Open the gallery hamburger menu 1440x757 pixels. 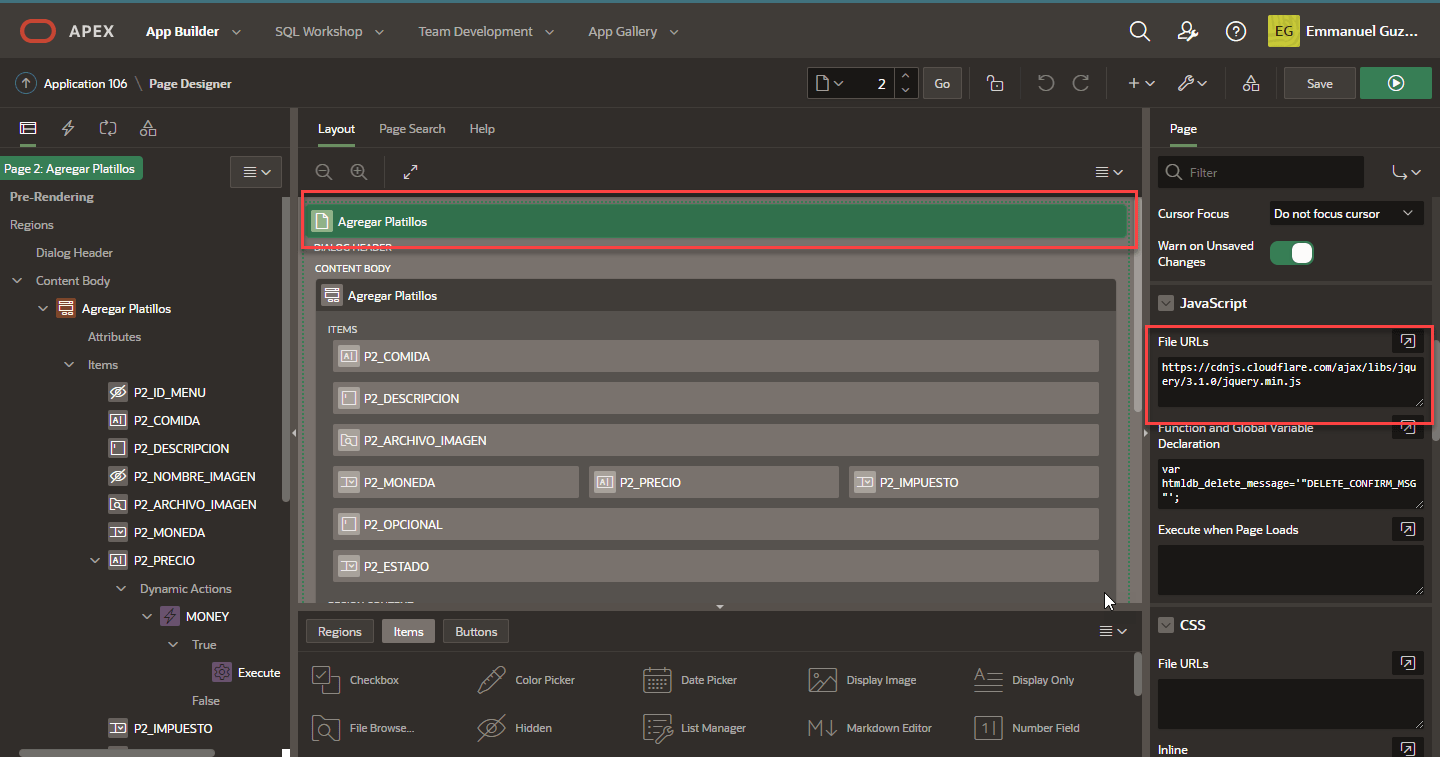click(x=1113, y=631)
